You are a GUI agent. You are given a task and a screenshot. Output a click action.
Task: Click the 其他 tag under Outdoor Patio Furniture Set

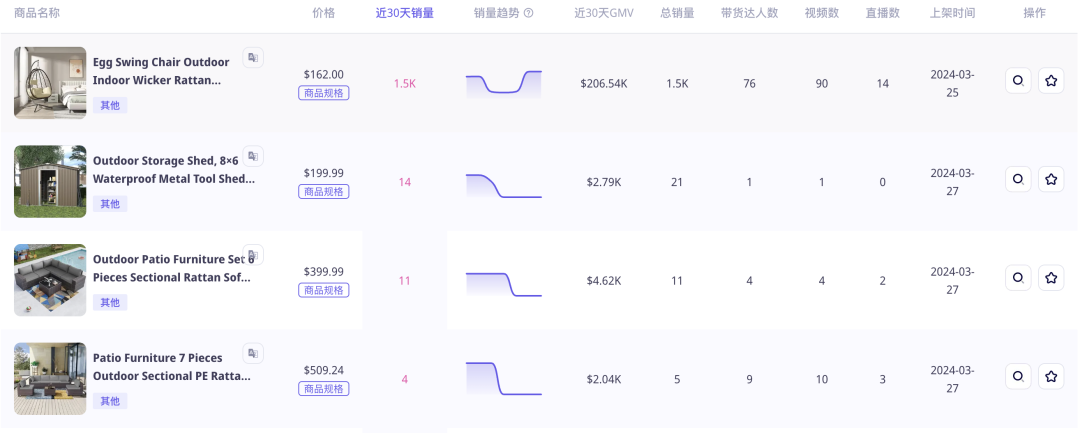click(110, 302)
